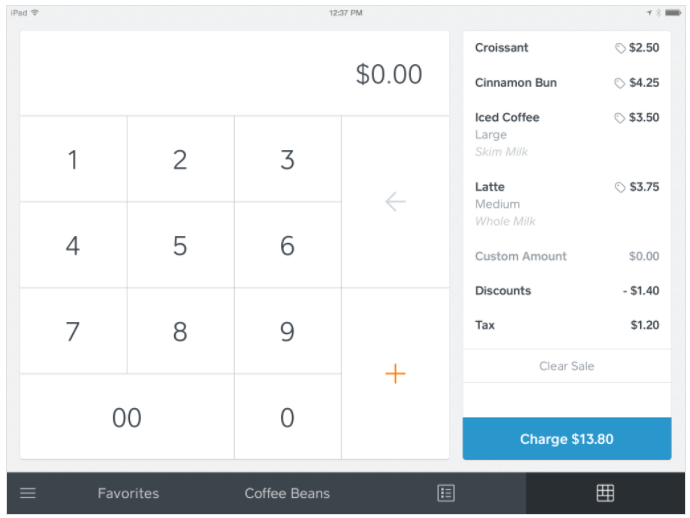690x518 pixels.
Task: Tap the tag icon beside Cinnamon Bun
Action: point(620,83)
